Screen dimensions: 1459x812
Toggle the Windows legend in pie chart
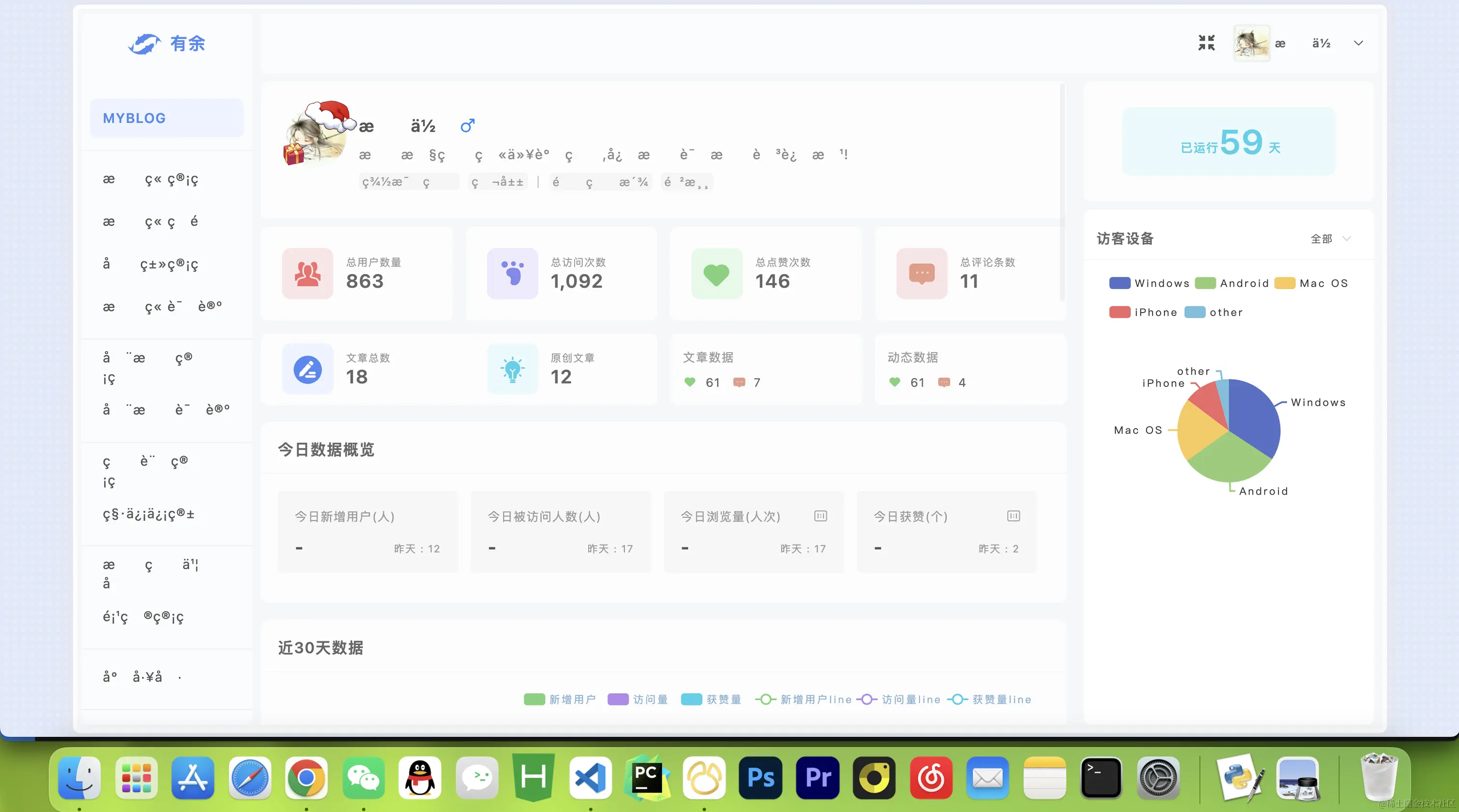[x=1150, y=283]
